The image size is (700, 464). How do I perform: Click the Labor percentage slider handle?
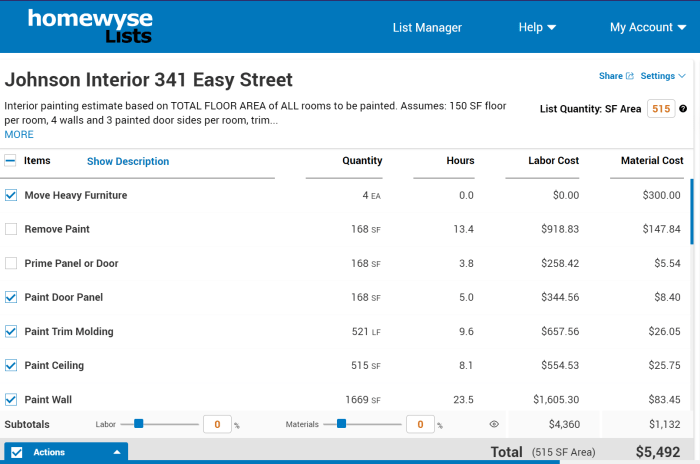point(138,423)
